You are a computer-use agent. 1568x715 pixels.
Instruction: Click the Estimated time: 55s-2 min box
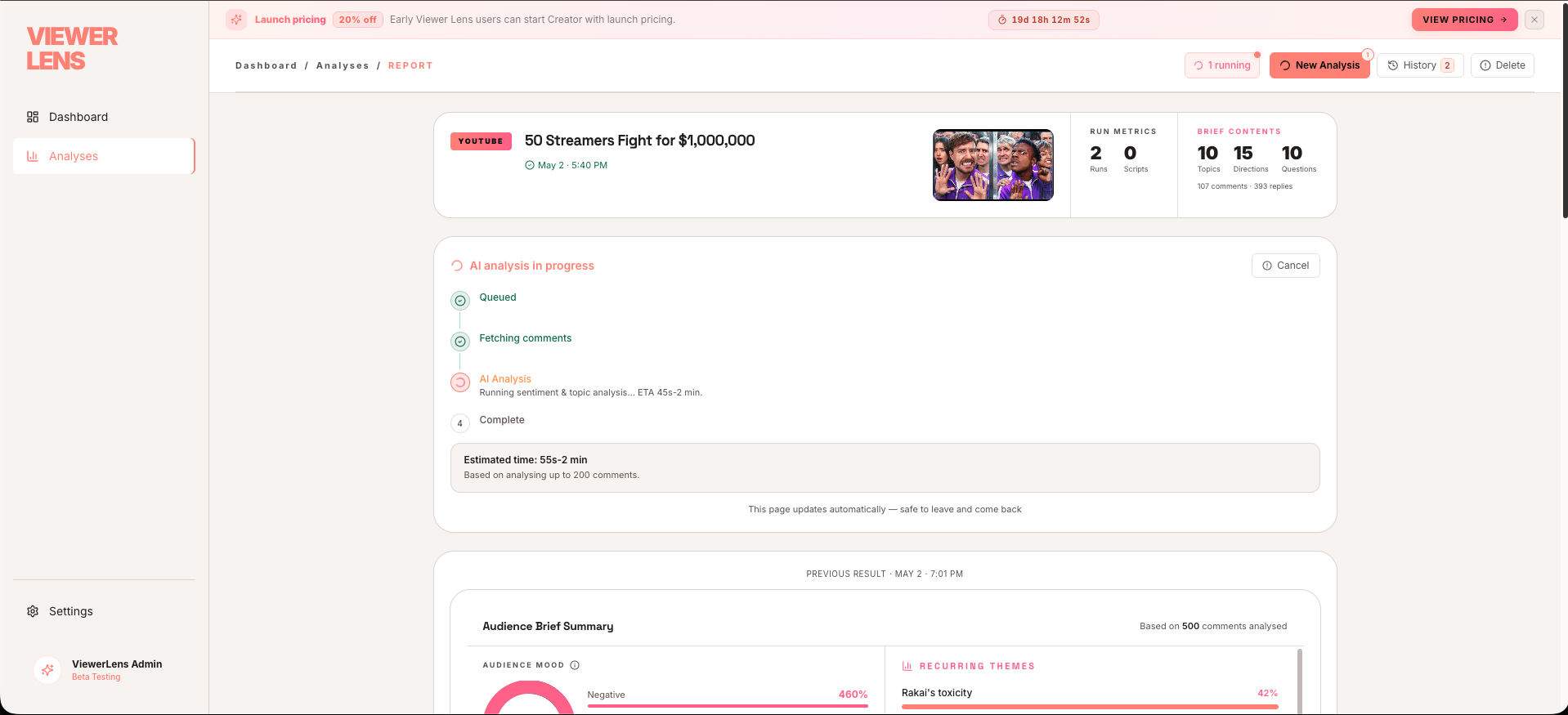(x=885, y=467)
